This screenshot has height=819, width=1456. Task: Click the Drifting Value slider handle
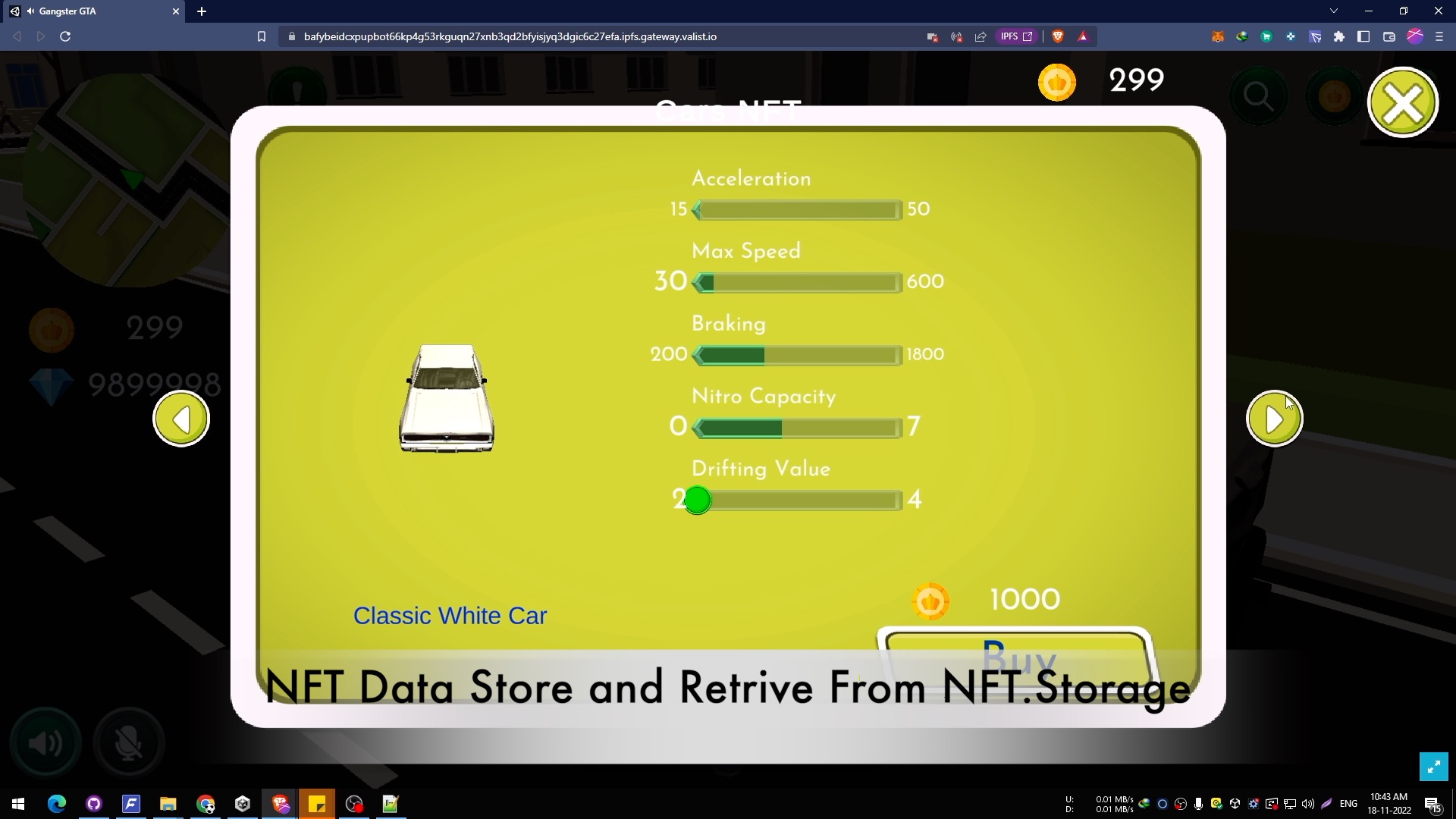(698, 500)
